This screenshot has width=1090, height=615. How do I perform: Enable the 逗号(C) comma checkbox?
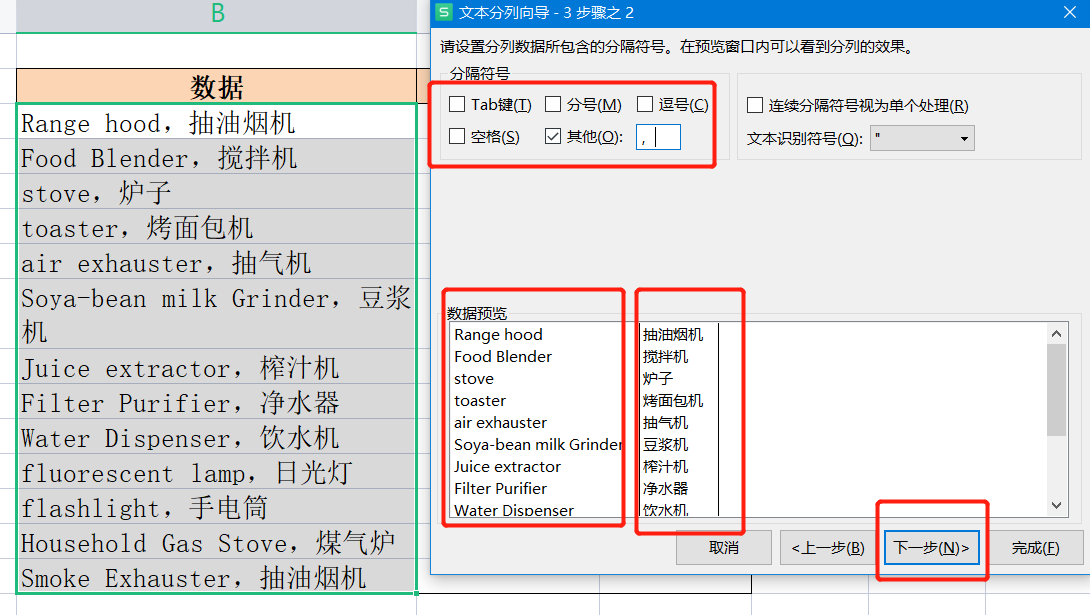(645, 104)
